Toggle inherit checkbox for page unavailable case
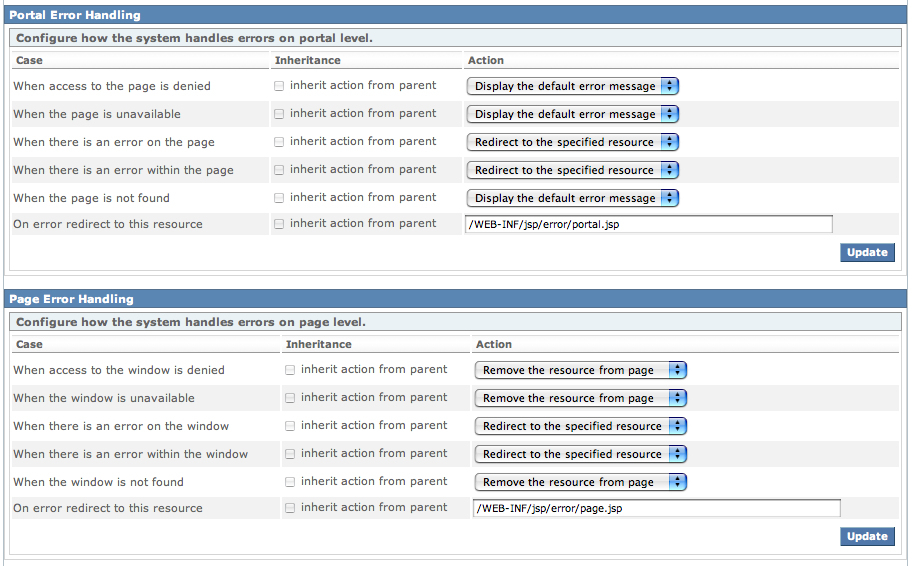 279,114
